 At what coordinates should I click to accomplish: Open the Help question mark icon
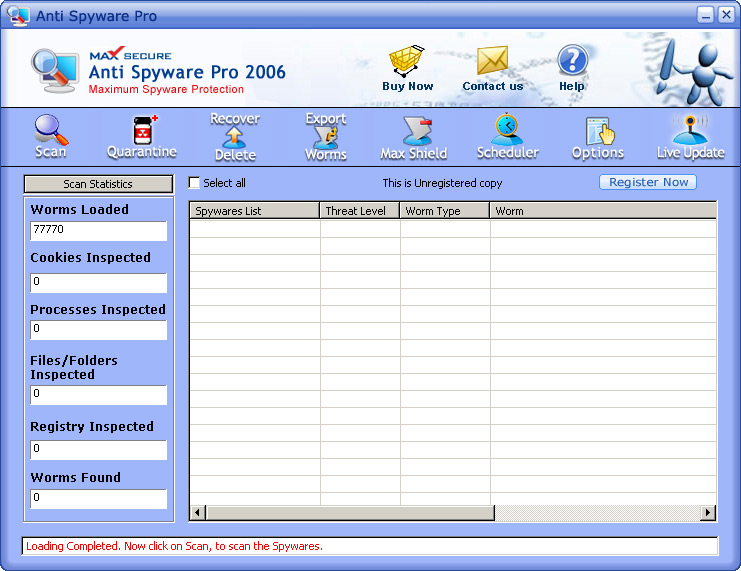[572, 61]
